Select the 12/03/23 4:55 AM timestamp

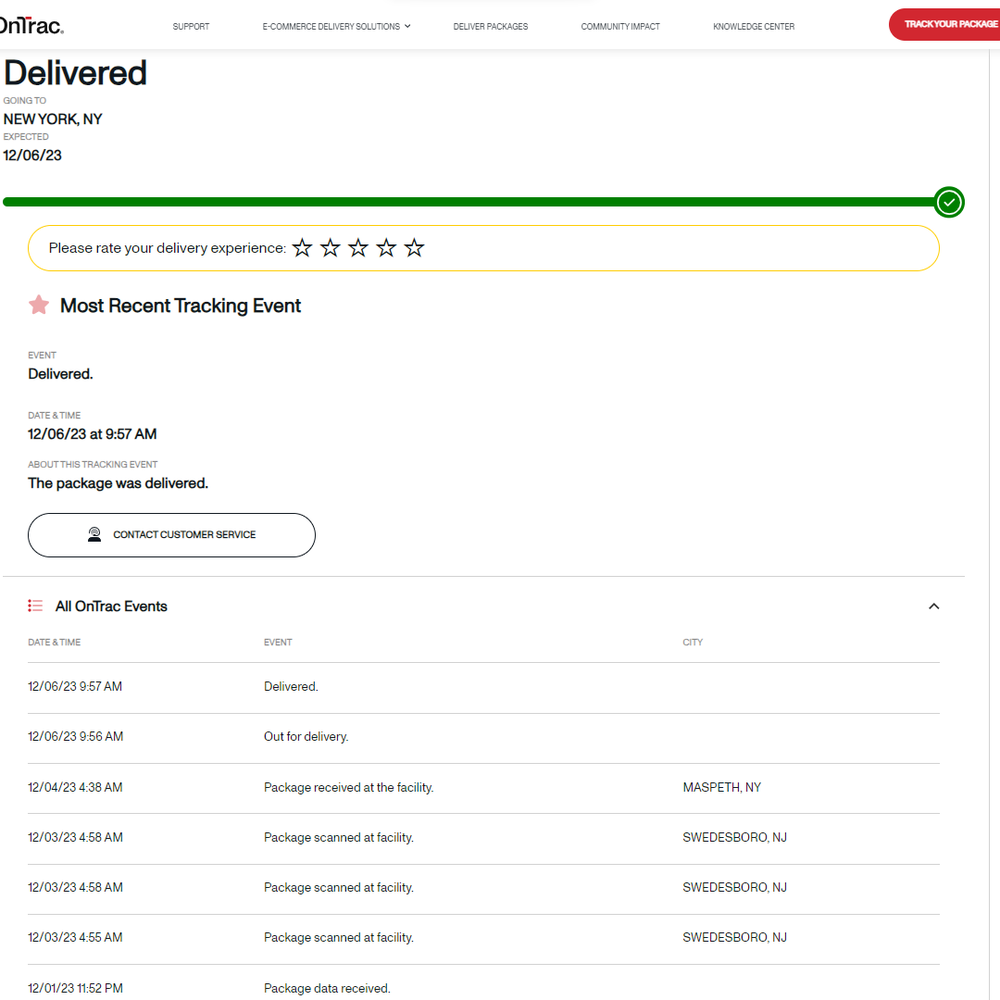[x=75, y=937]
